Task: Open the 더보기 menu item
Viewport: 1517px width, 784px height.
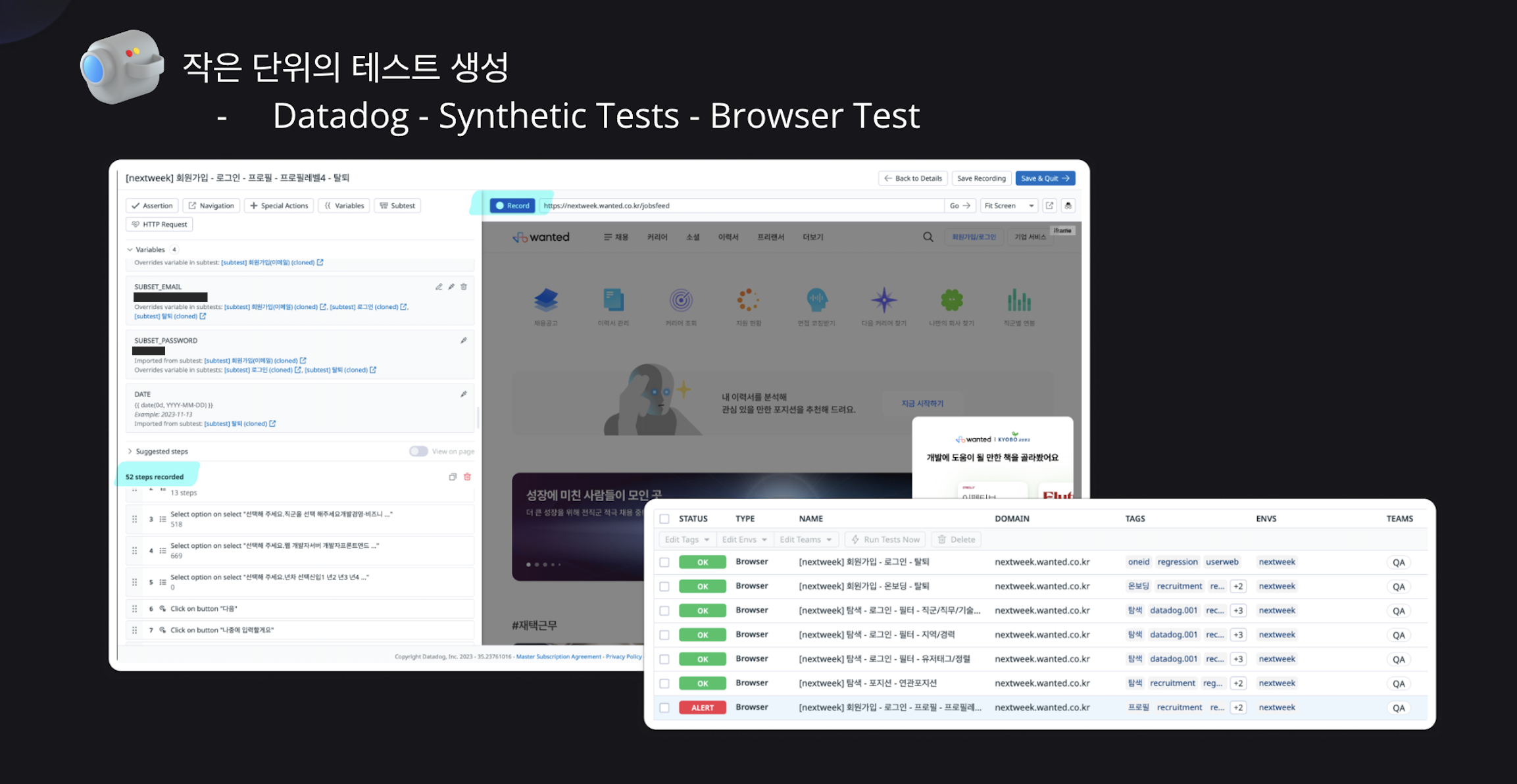Action: coord(813,237)
